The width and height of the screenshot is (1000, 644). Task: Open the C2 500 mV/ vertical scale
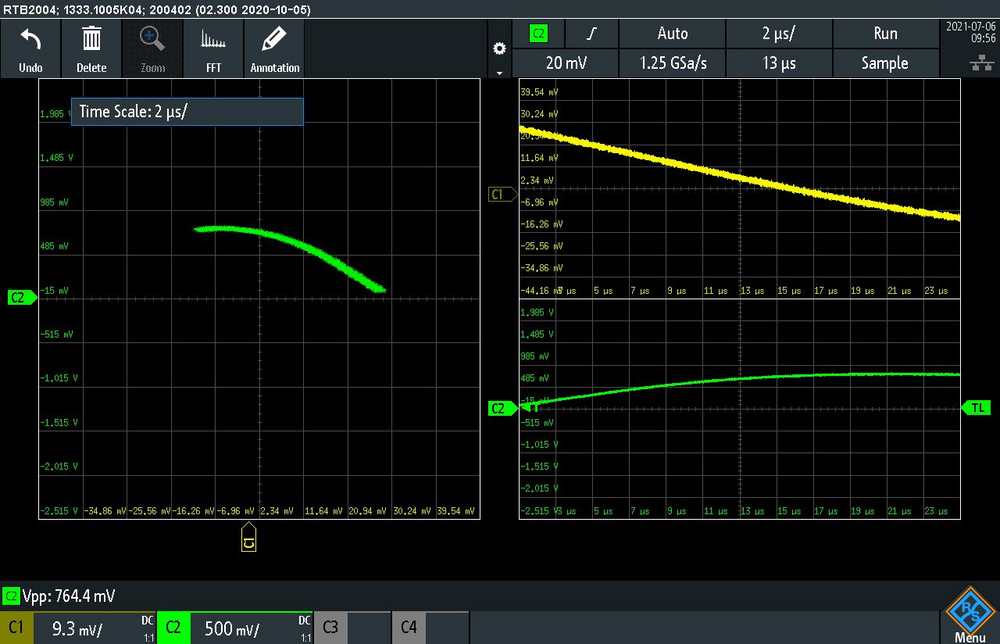[x=251, y=628]
